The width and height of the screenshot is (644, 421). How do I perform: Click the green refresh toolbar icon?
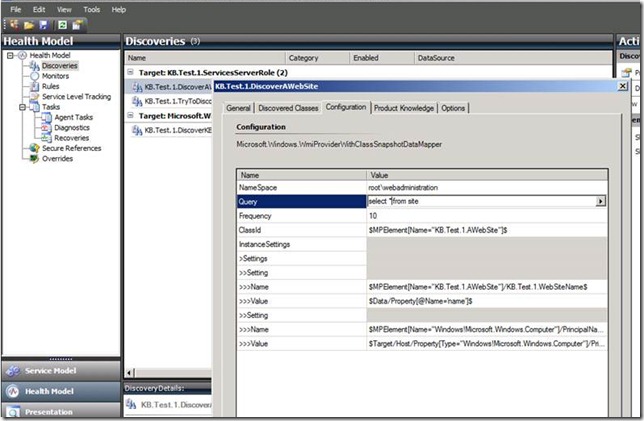tap(62, 25)
